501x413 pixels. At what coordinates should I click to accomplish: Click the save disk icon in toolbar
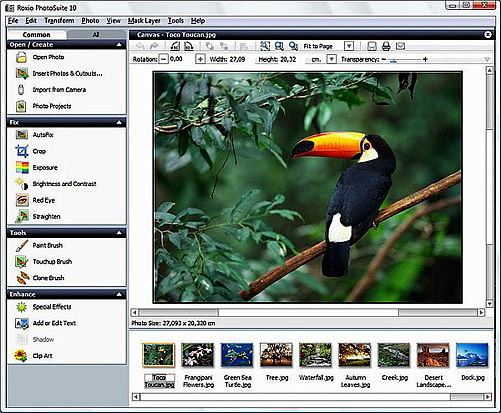tap(372, 46)
